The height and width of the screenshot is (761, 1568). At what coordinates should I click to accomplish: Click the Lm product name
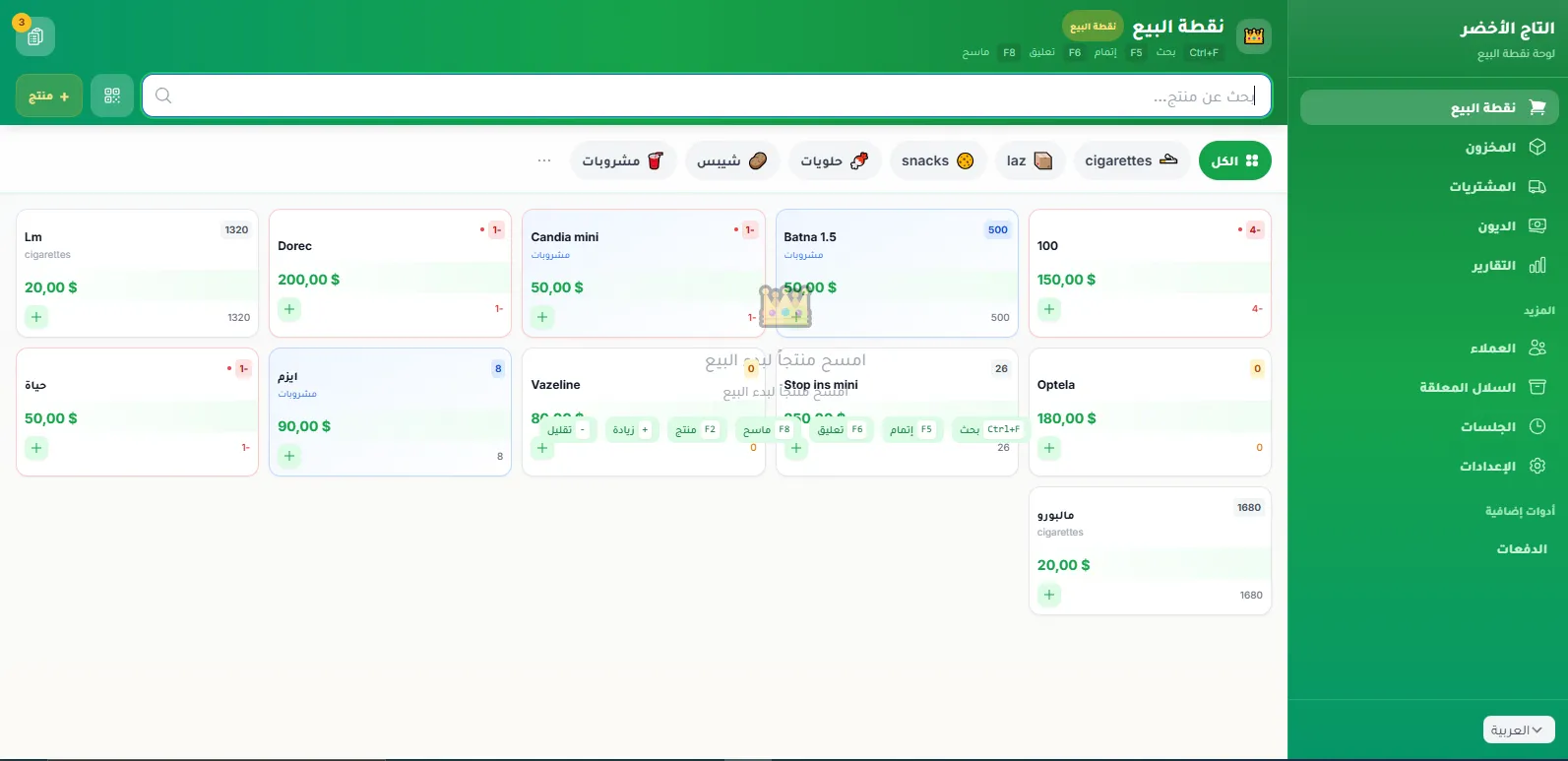tap(33, 236)
